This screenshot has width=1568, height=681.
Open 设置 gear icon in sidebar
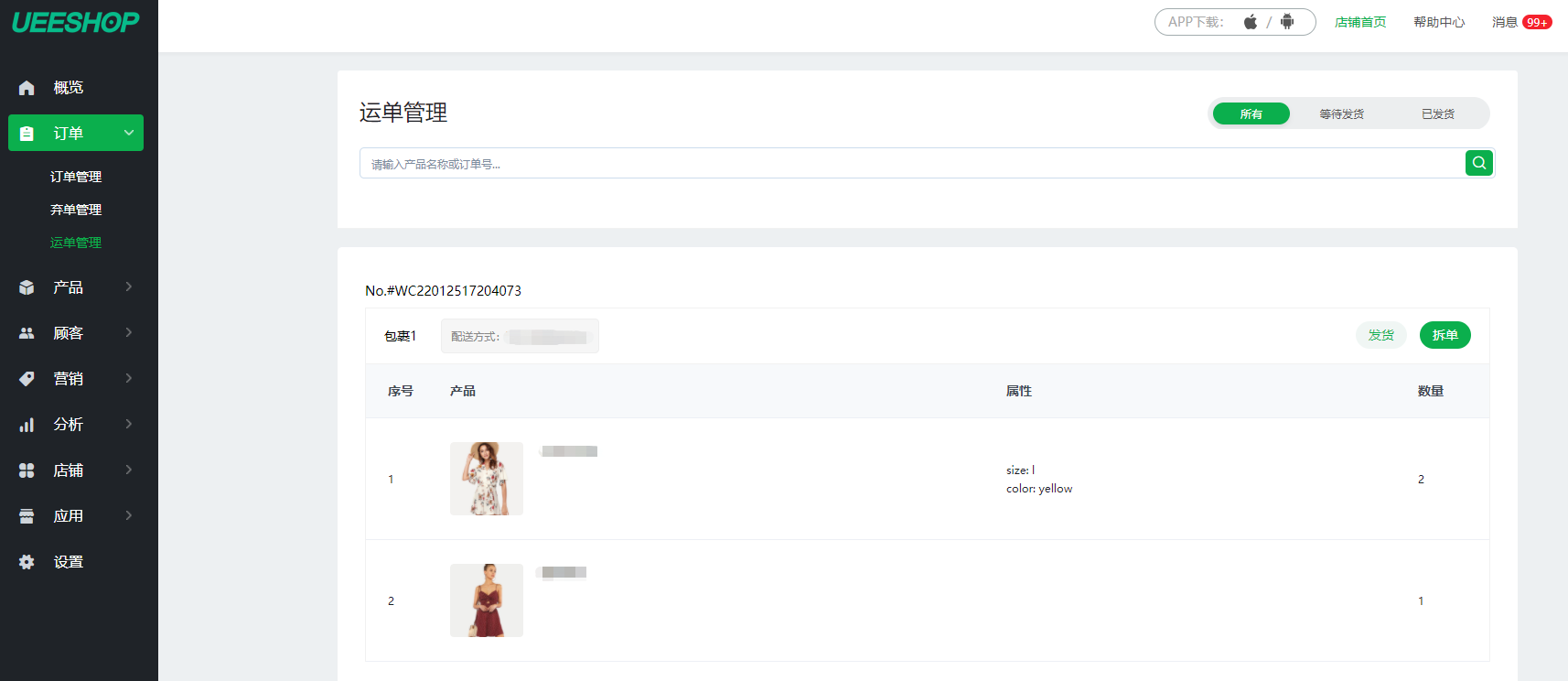[27, 562]
